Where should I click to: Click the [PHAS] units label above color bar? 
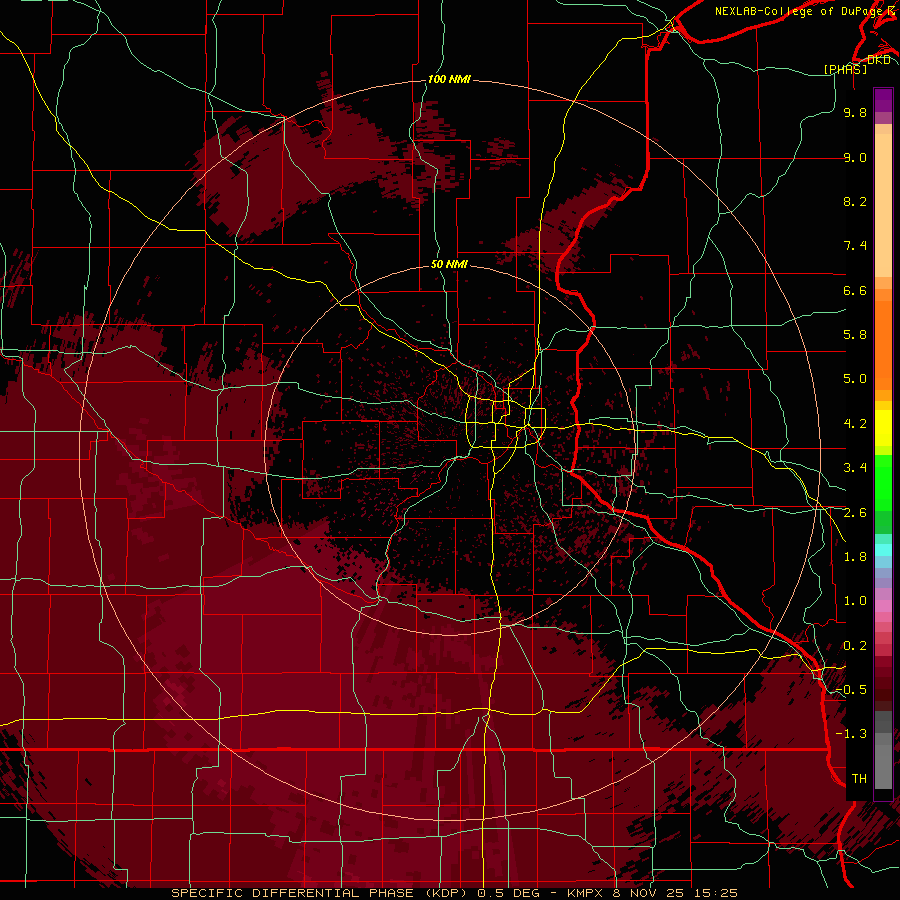pos(845,69)
